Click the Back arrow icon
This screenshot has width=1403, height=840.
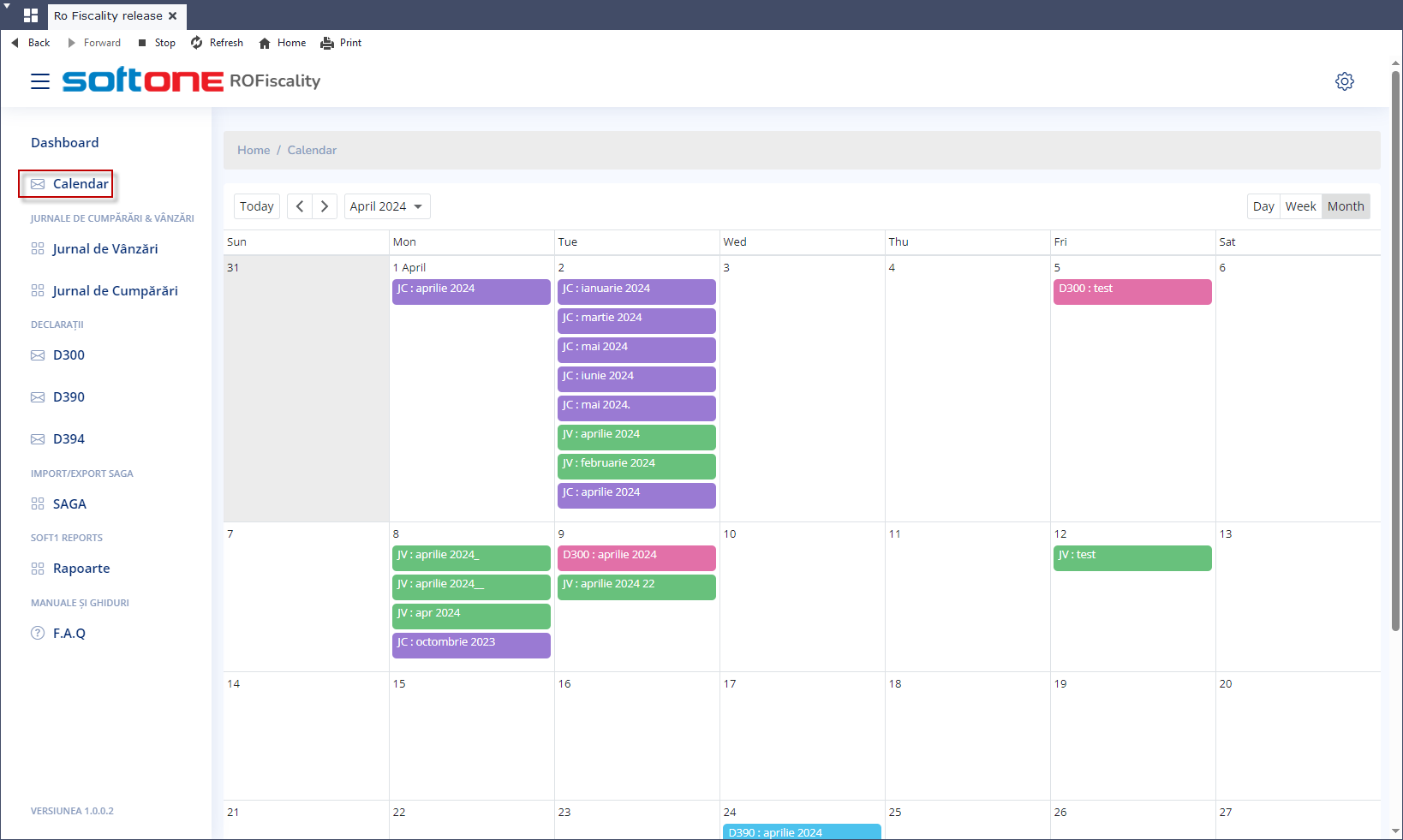[15, 43]
